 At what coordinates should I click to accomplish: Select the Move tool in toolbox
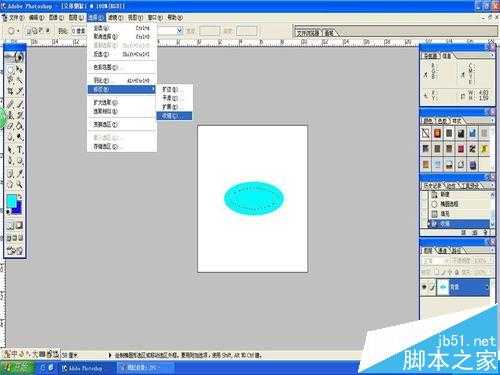20,70
